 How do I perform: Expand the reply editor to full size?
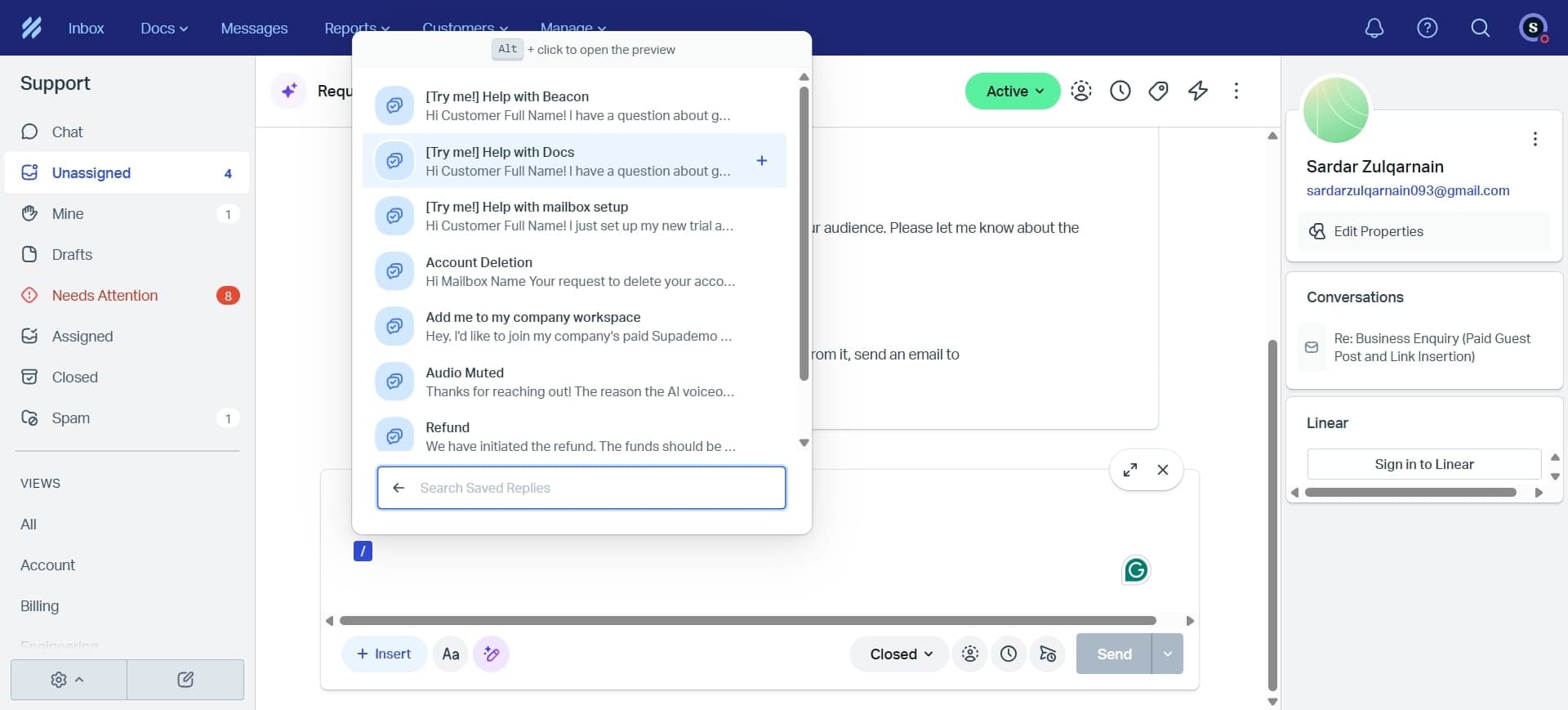pyautogui.click(x=1130, y=470)
